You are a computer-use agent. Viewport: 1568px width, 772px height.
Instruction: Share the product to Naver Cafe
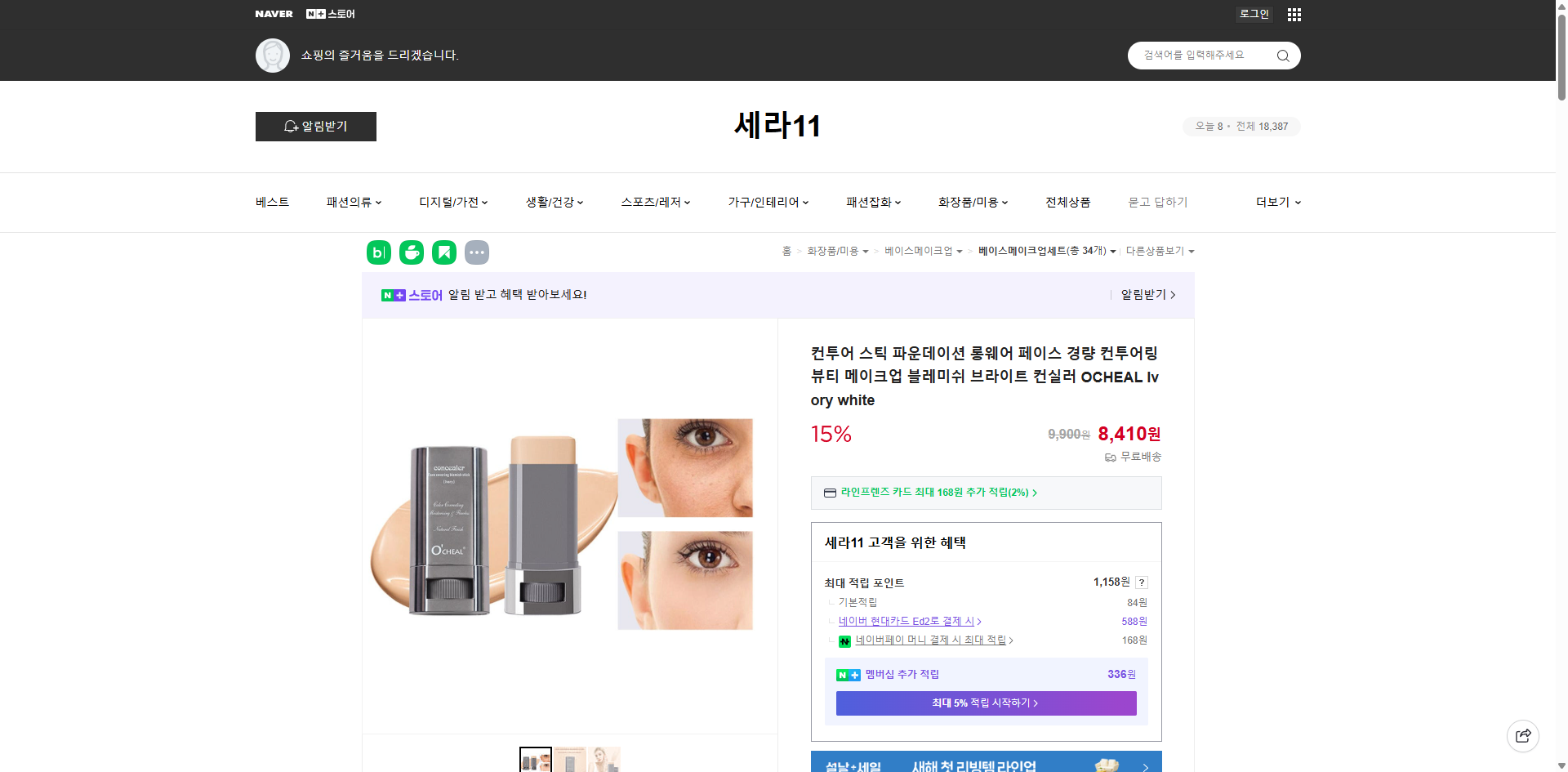pos(411,252)
